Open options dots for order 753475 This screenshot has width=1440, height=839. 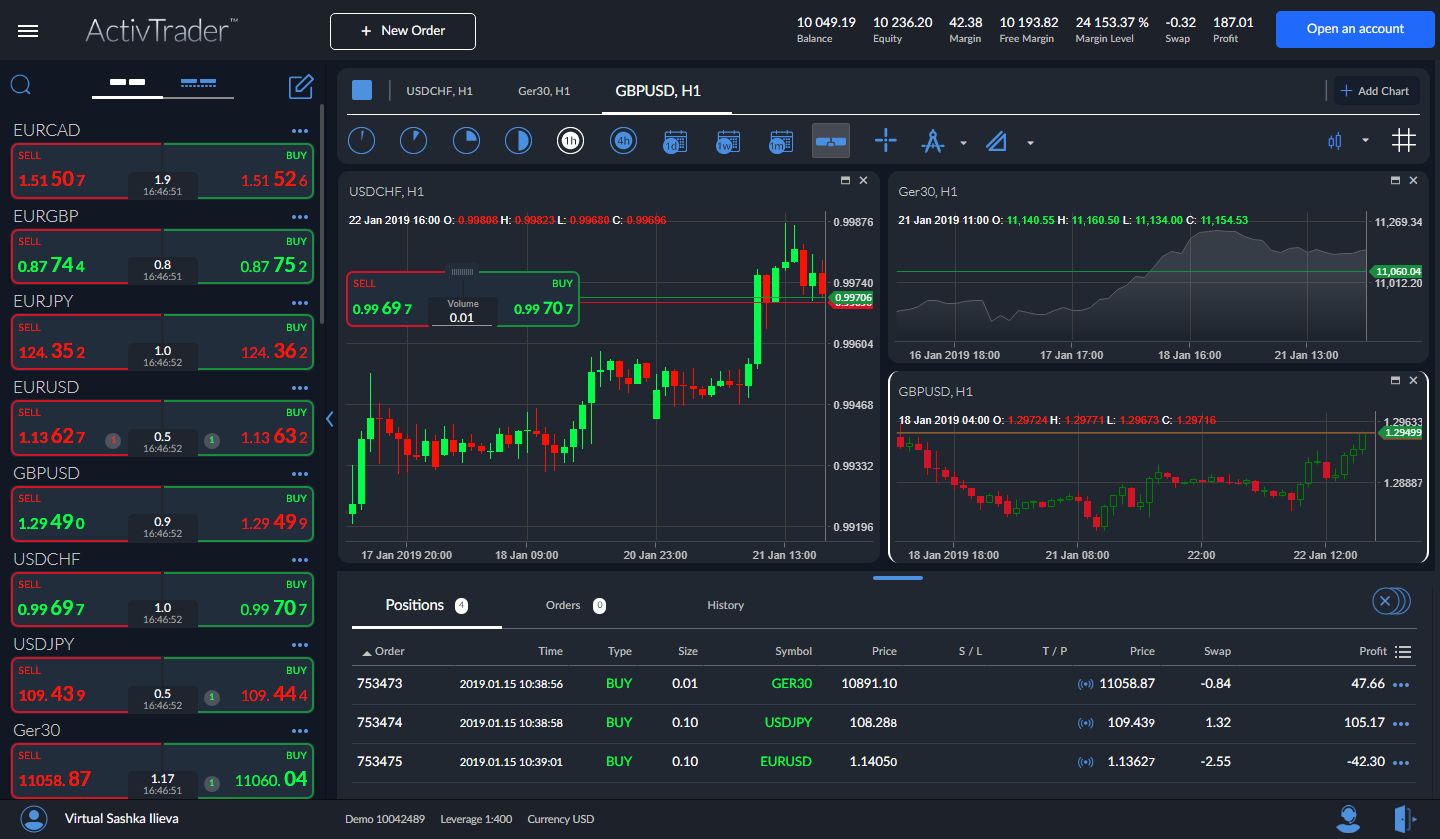point(1401,763)
